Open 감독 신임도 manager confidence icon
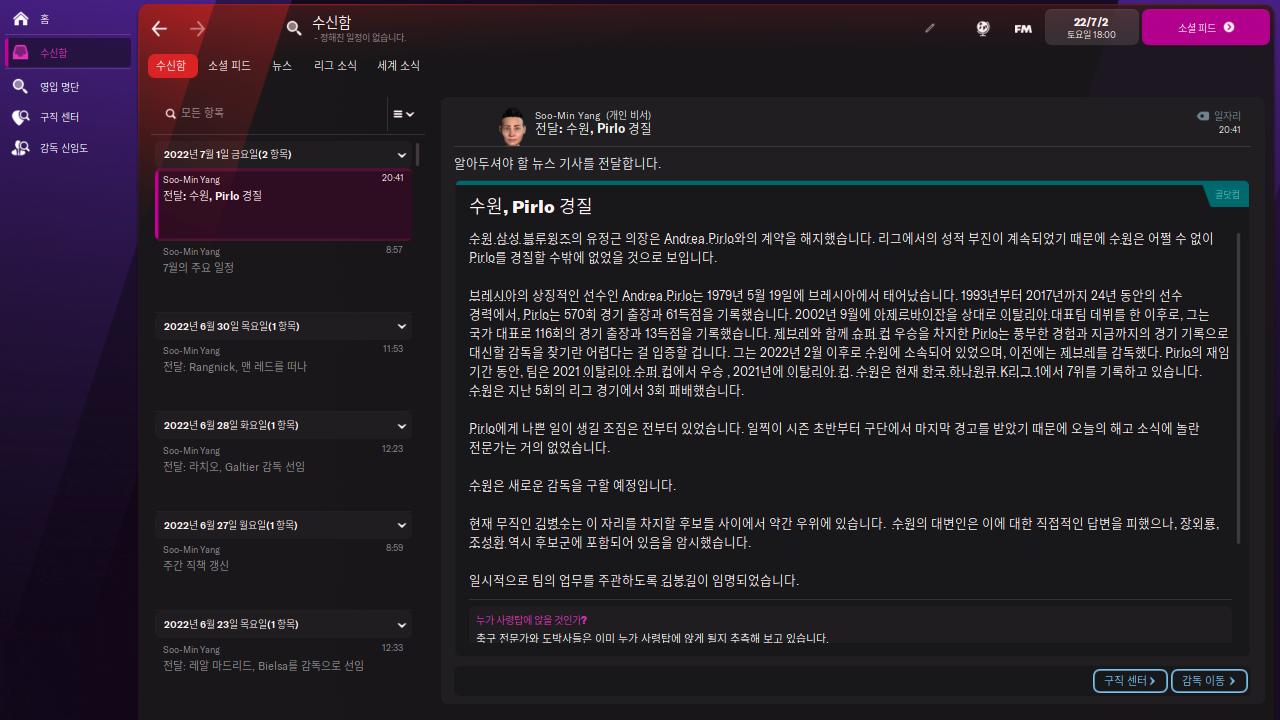The width and height of the screenshot is (1280, 720). click(20, 148)
